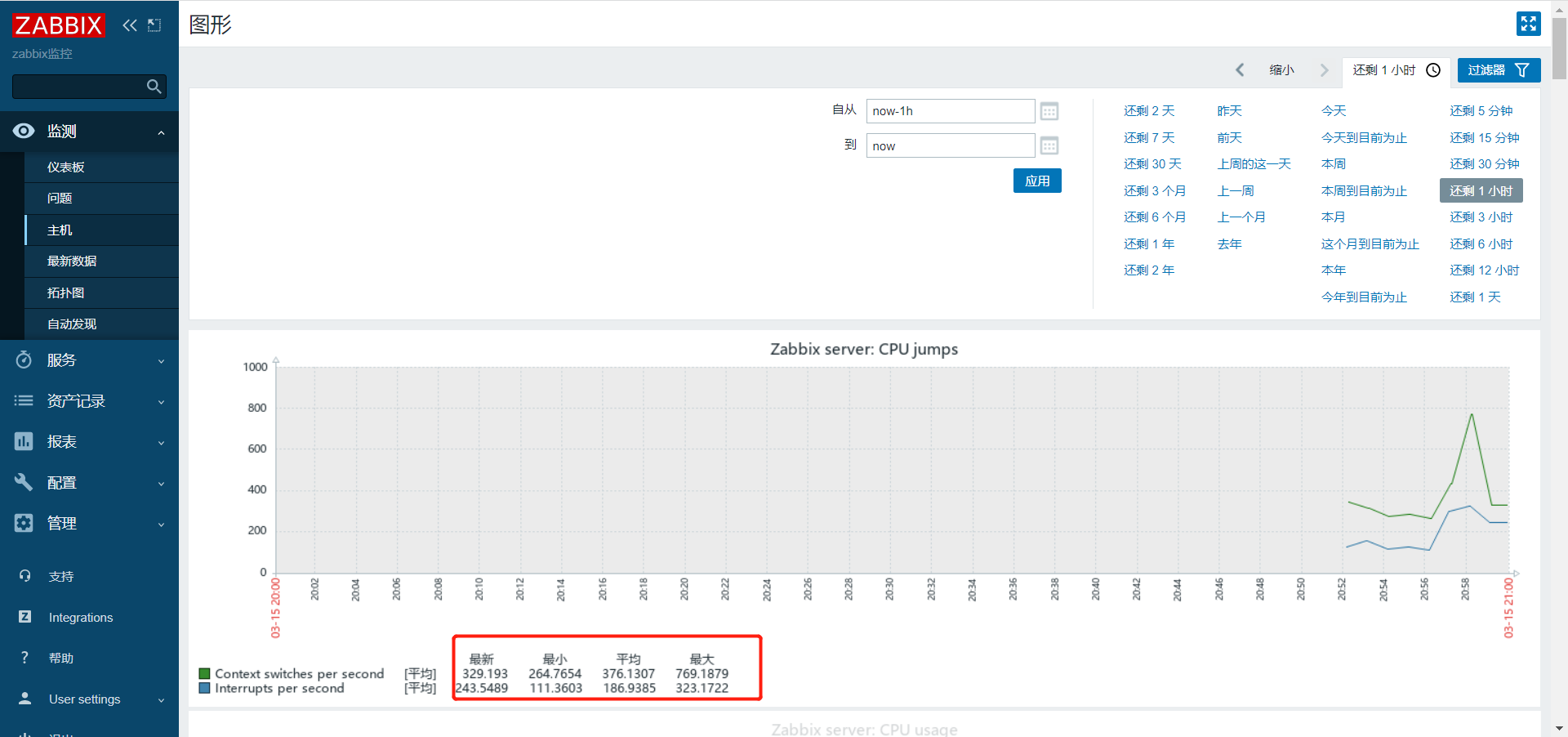Viewport: 1568px width, 737px height.
Task: Expand the 资产记录 menu section
Action: click(x=161, y=402)
